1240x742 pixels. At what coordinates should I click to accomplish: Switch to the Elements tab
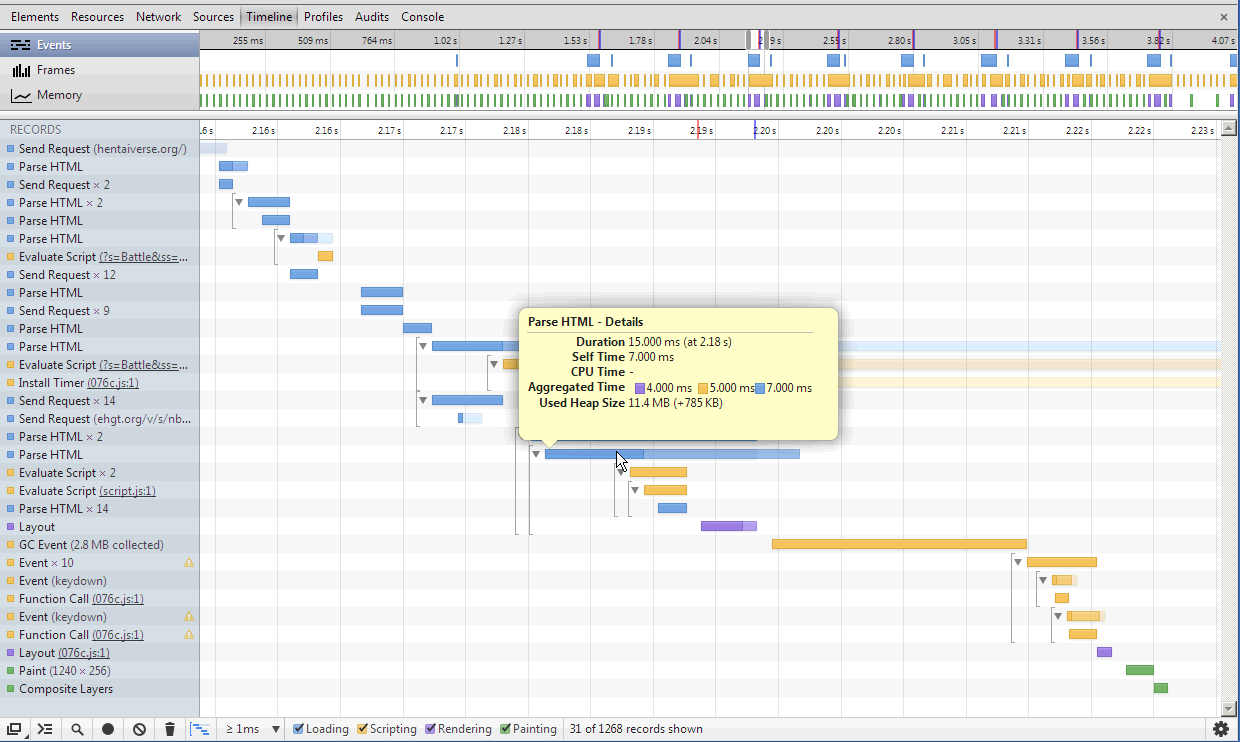(35, 17)
